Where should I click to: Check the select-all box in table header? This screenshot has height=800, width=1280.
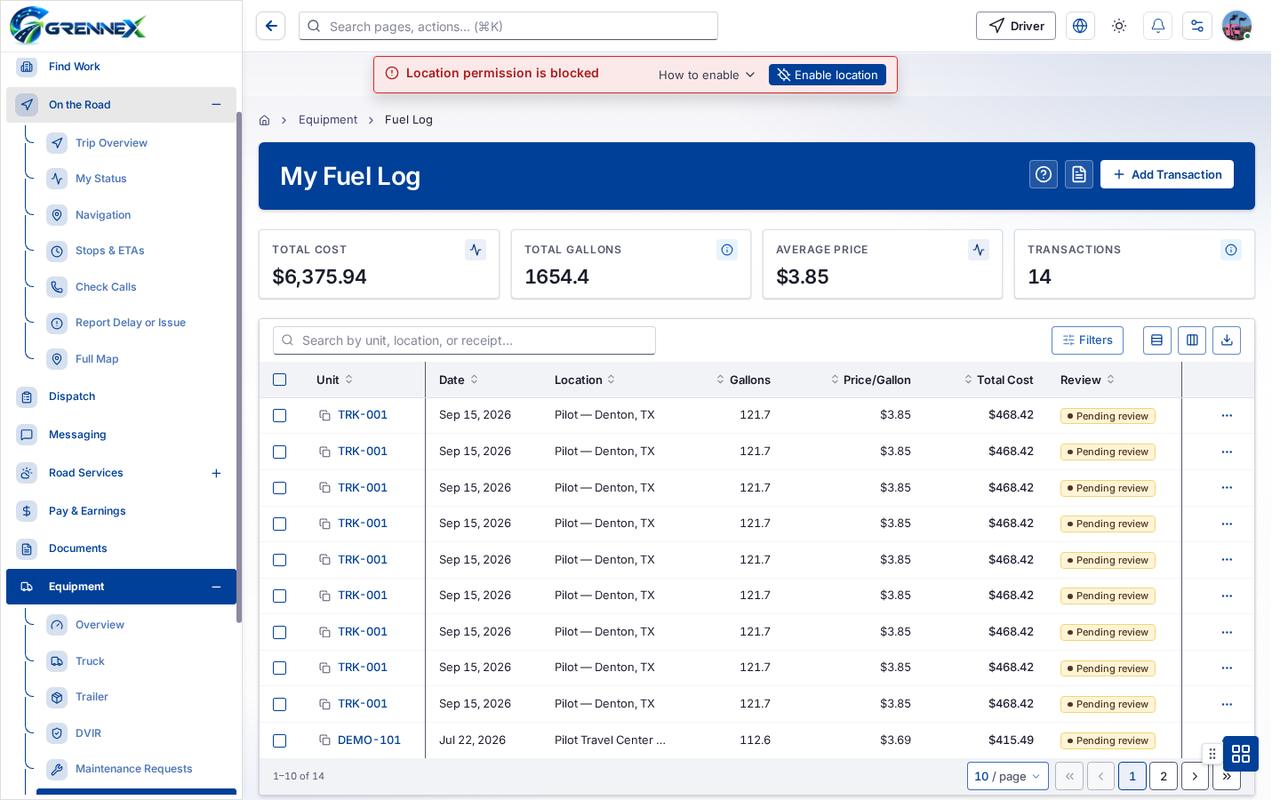pyautogui.click(x=280, y=380)
